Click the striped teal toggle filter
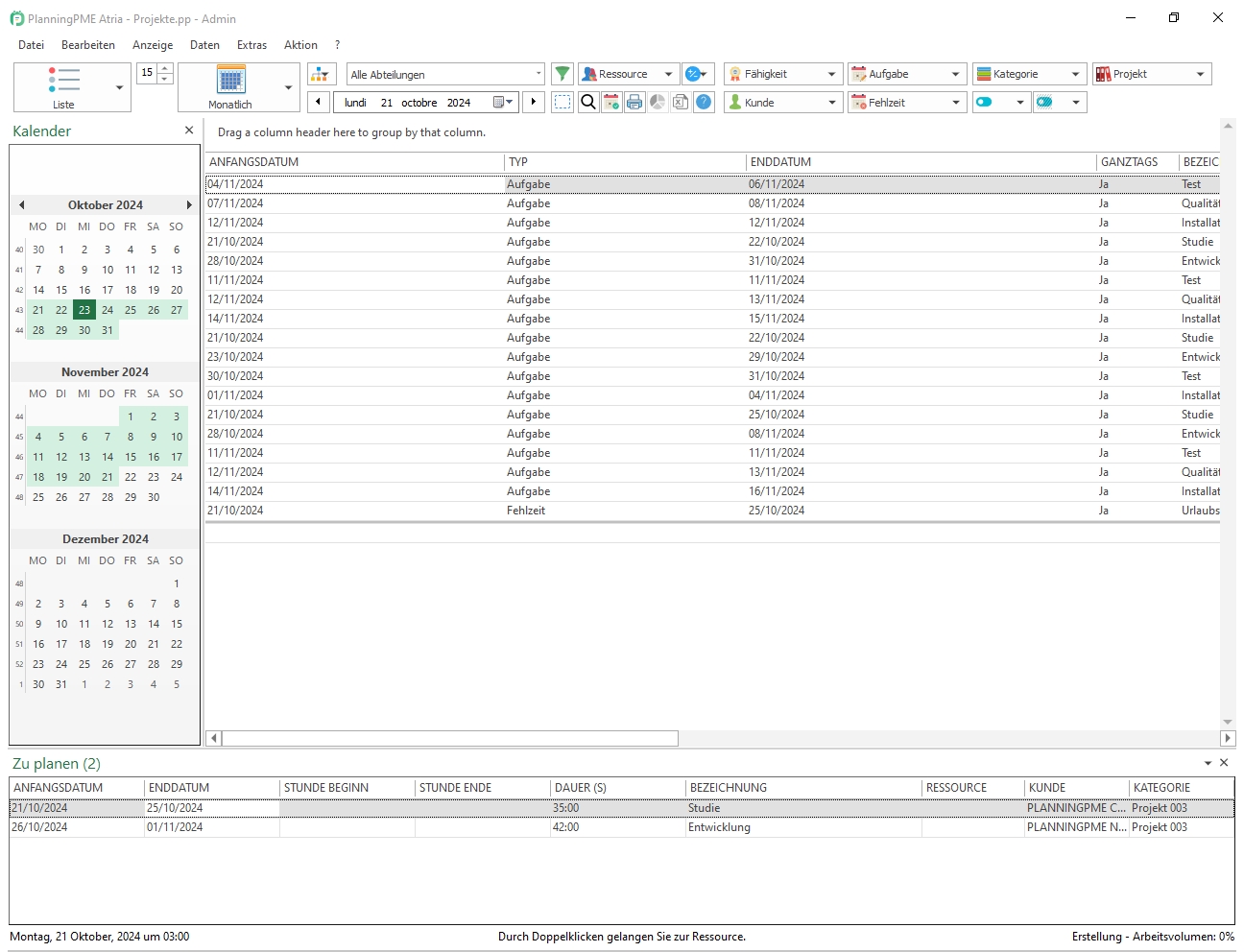 [1045, 102]
